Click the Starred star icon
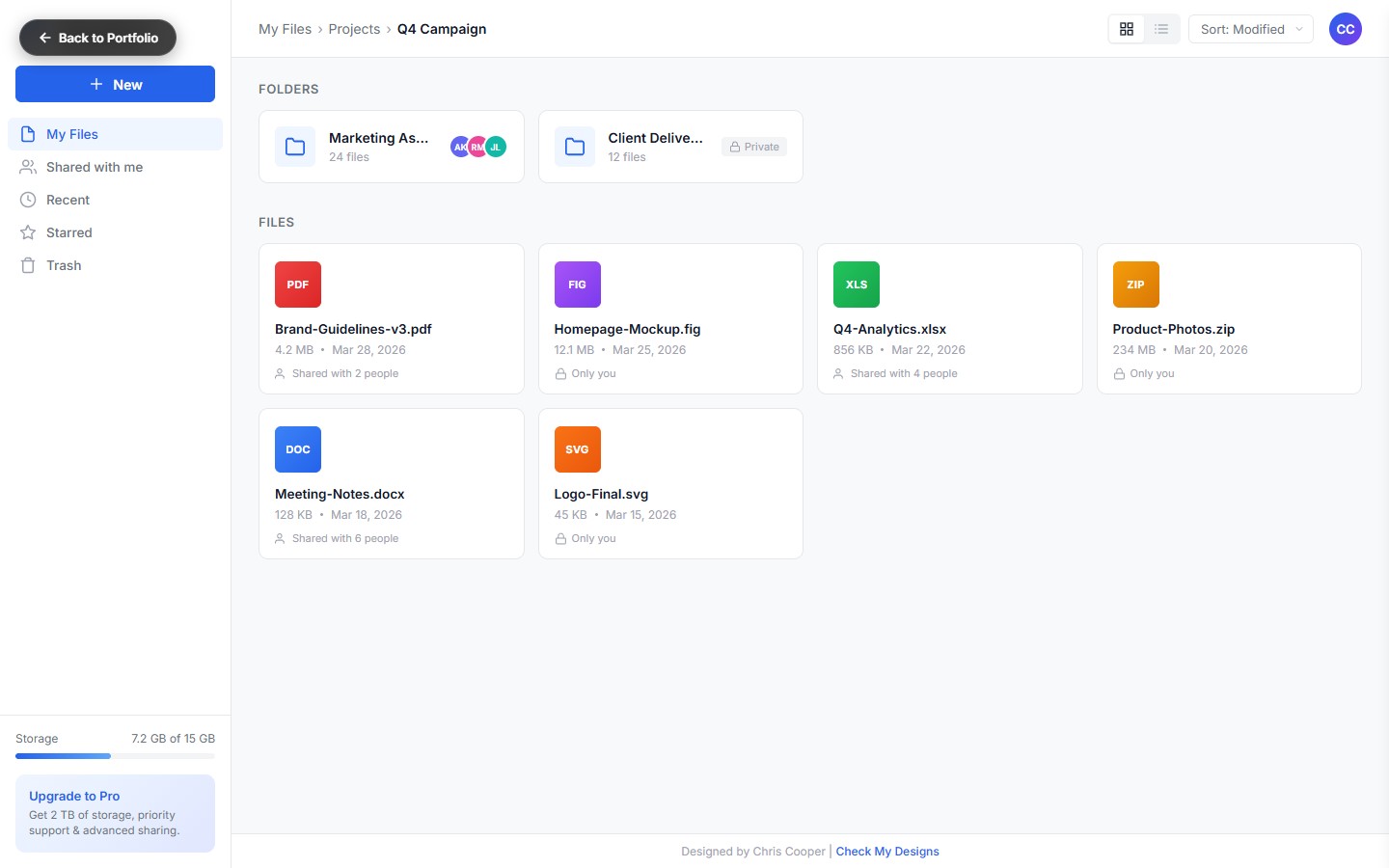This screenshot has height=868, width=1389. click(x=28, y=232)
